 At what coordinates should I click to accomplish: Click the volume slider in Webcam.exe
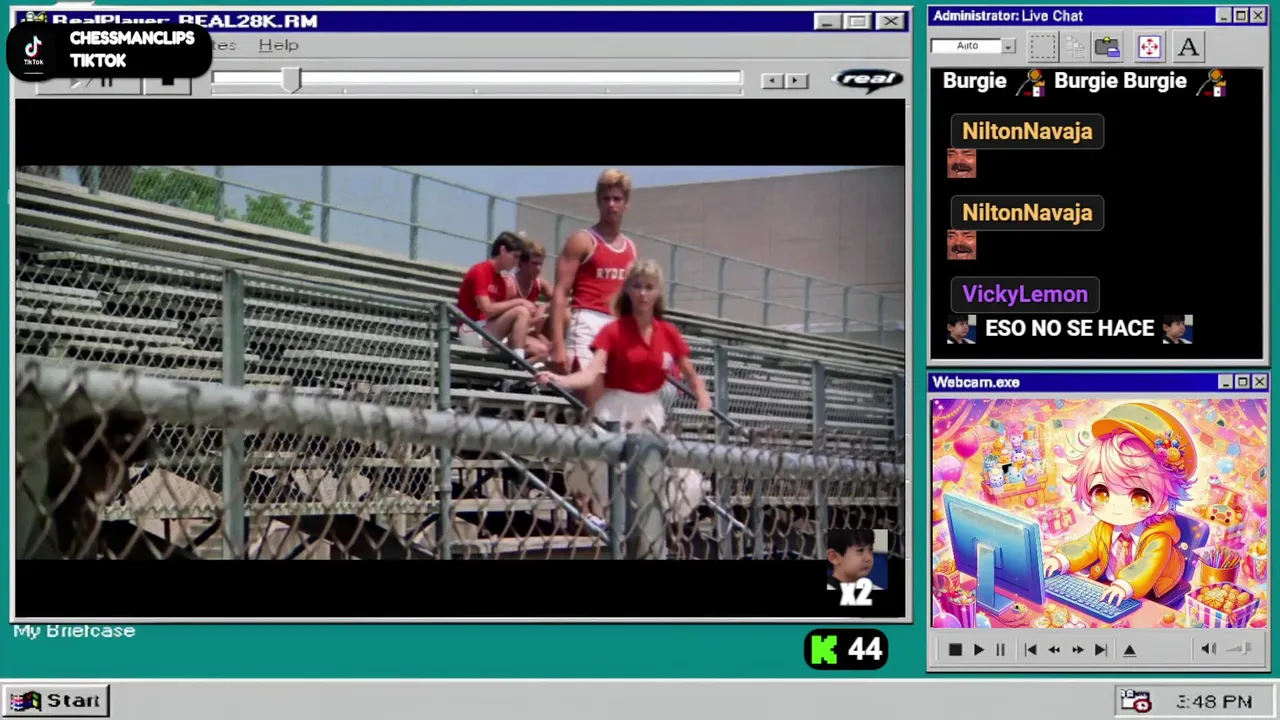[x=1240, y=649]
